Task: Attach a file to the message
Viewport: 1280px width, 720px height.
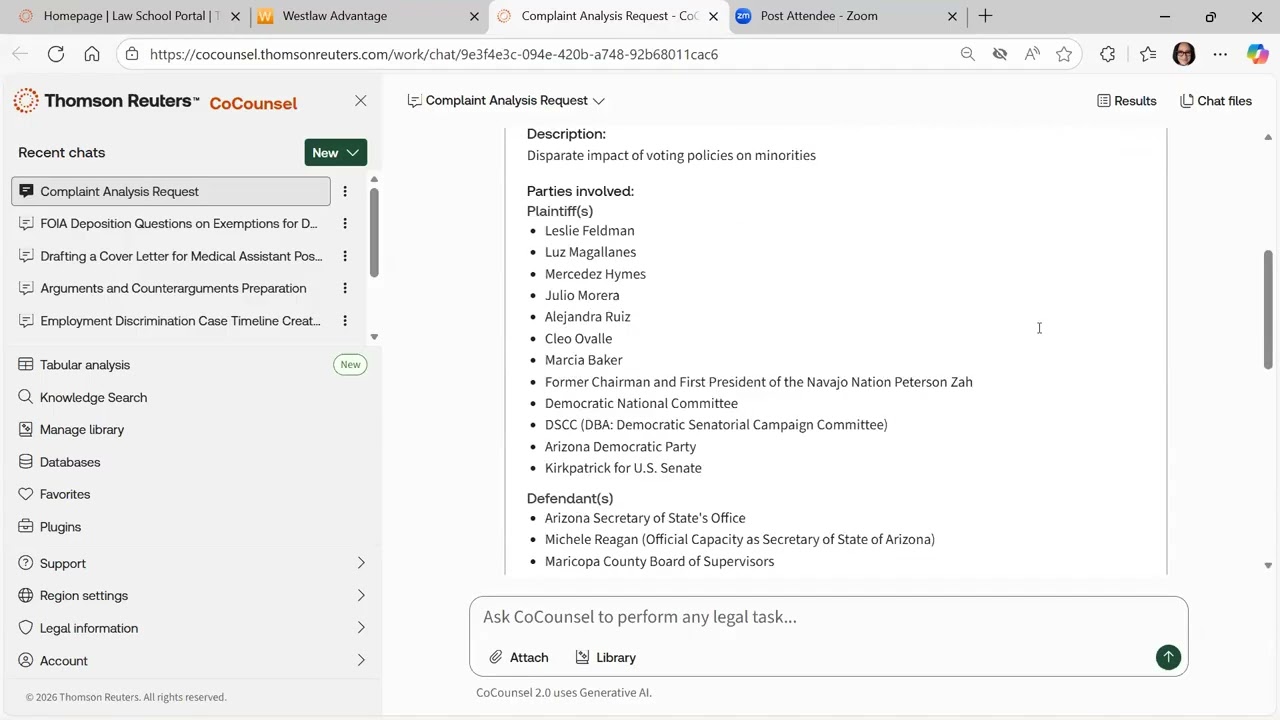Action: click(x=519, y=657)
